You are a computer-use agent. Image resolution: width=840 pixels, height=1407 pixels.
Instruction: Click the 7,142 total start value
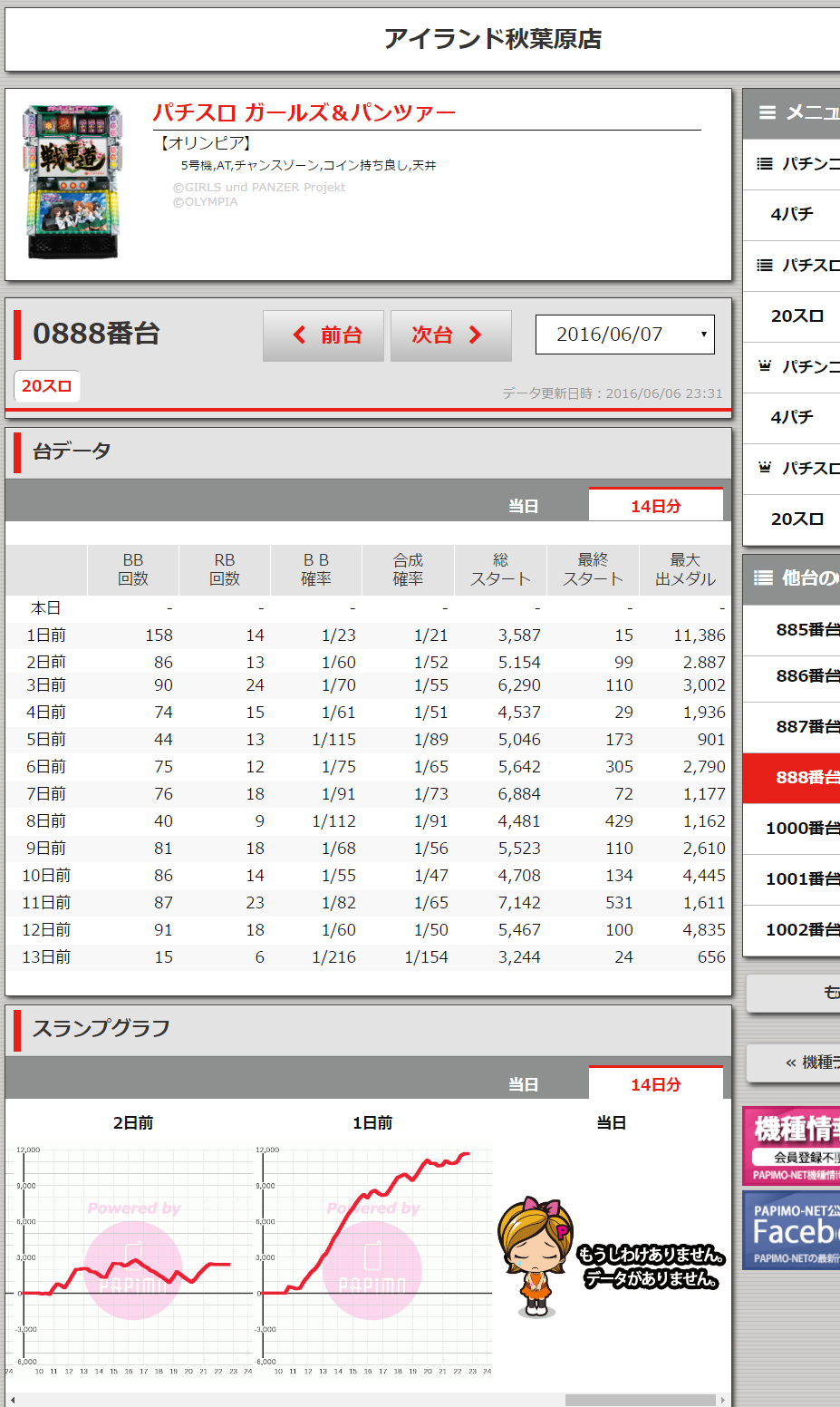click(519, 903)
